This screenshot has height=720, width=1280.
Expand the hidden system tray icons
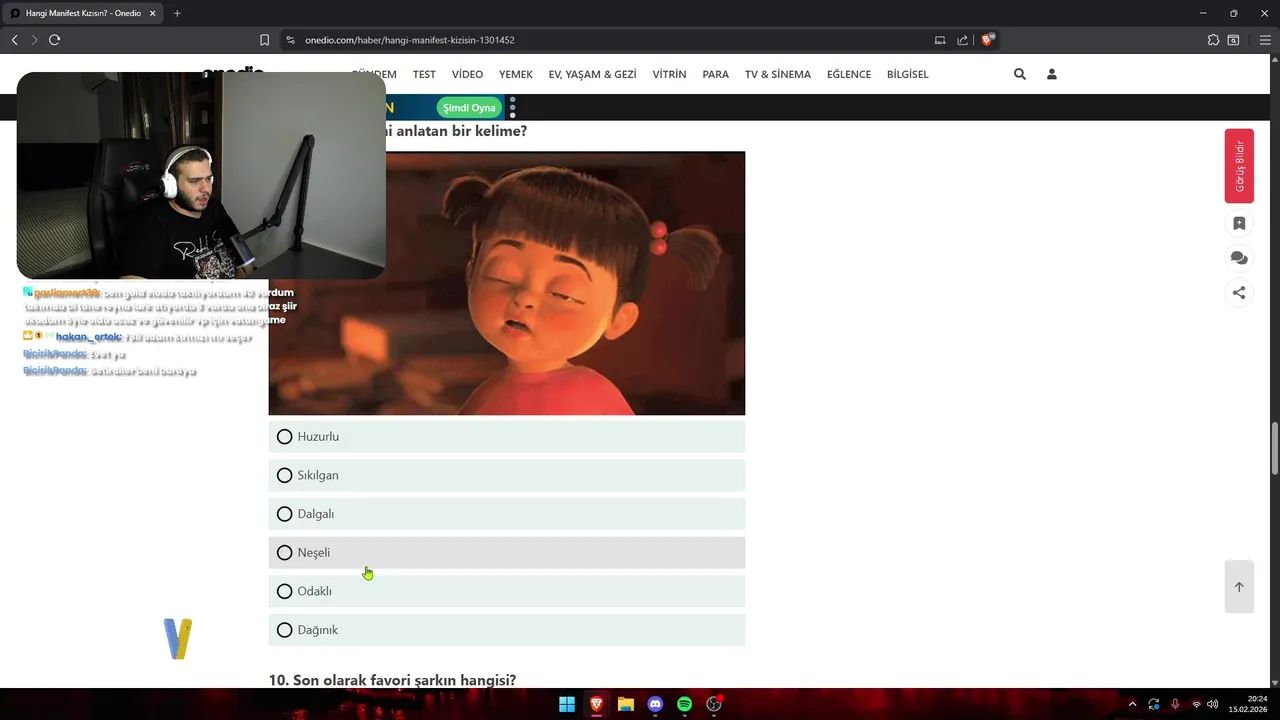(1132, 704)
